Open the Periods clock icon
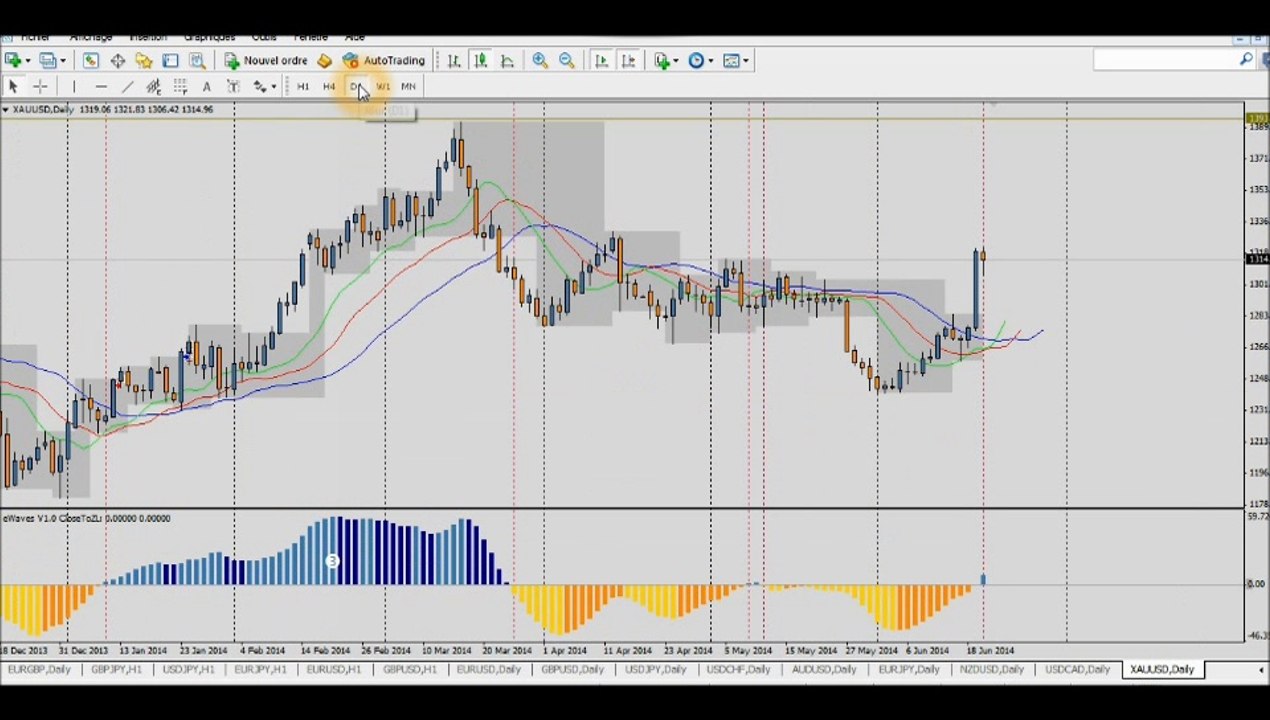This screenshot has height=720, width=1270. (696, 61)
